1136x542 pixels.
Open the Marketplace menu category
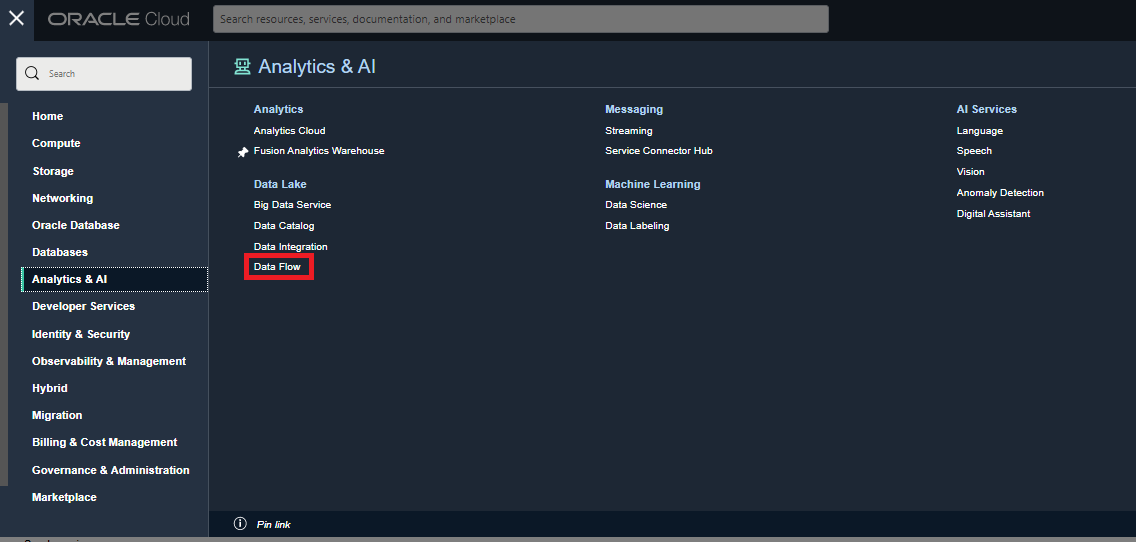[x=64, y=497]
